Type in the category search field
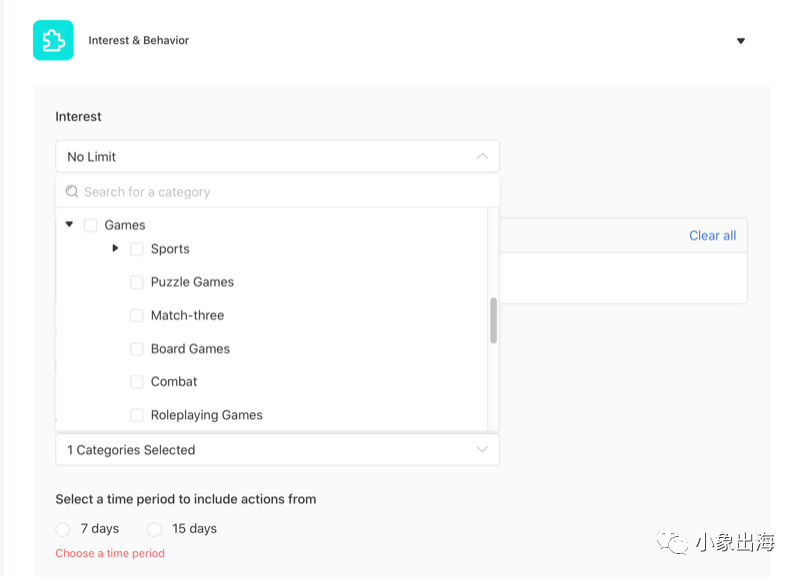 (x=280, y=192)
